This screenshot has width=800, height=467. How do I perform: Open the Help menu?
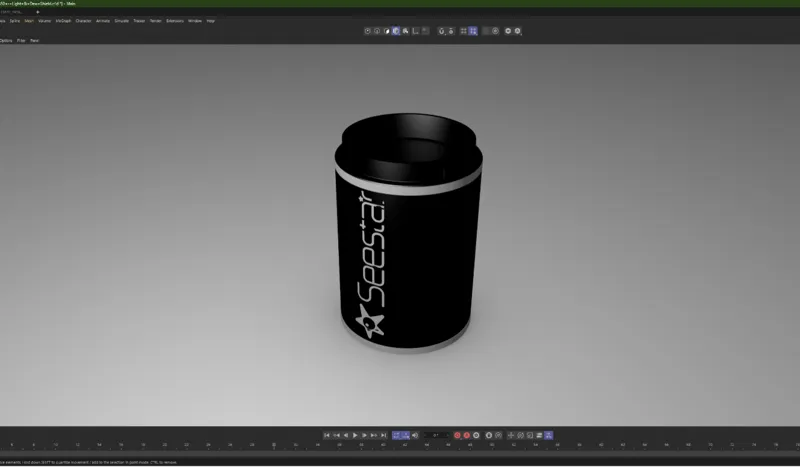[x=210, y=21]
